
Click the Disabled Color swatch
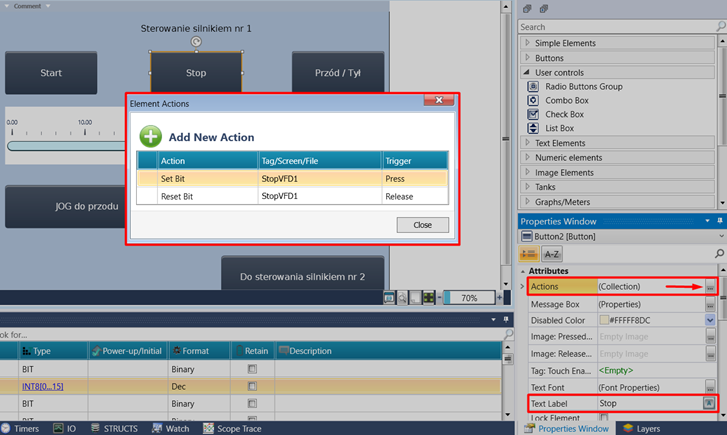coord(604,320)
